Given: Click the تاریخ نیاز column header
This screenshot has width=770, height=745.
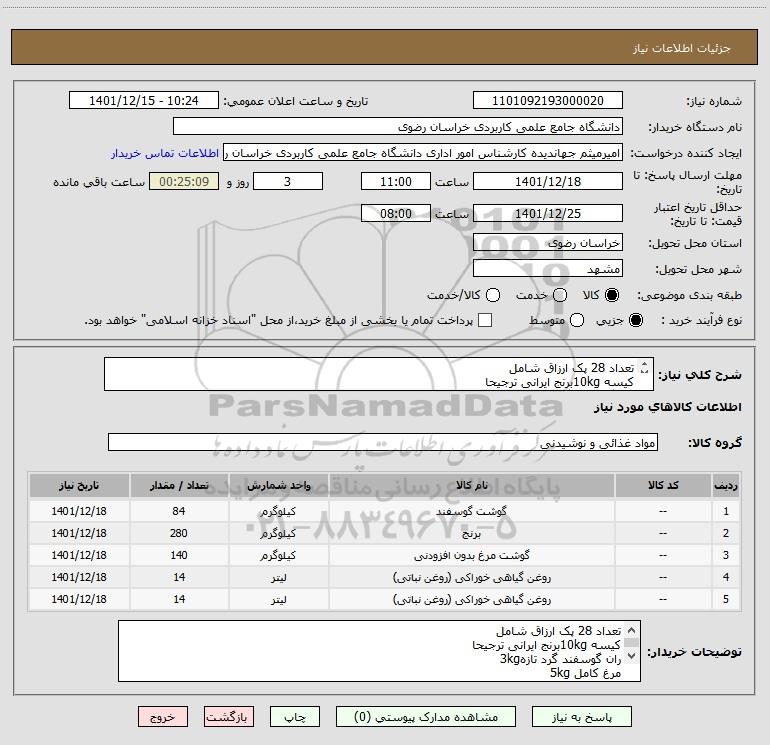Looking at the screenshot, I should (79, 486).
